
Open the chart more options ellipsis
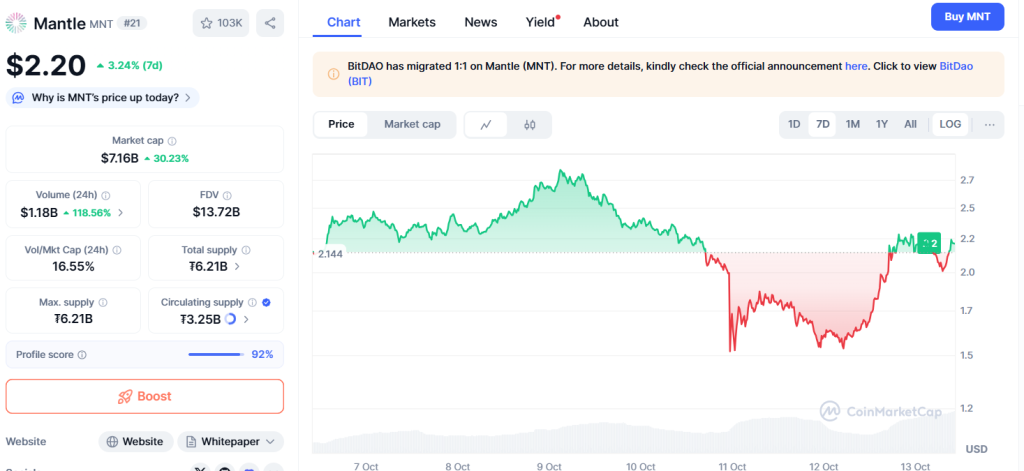click(989, 125)
